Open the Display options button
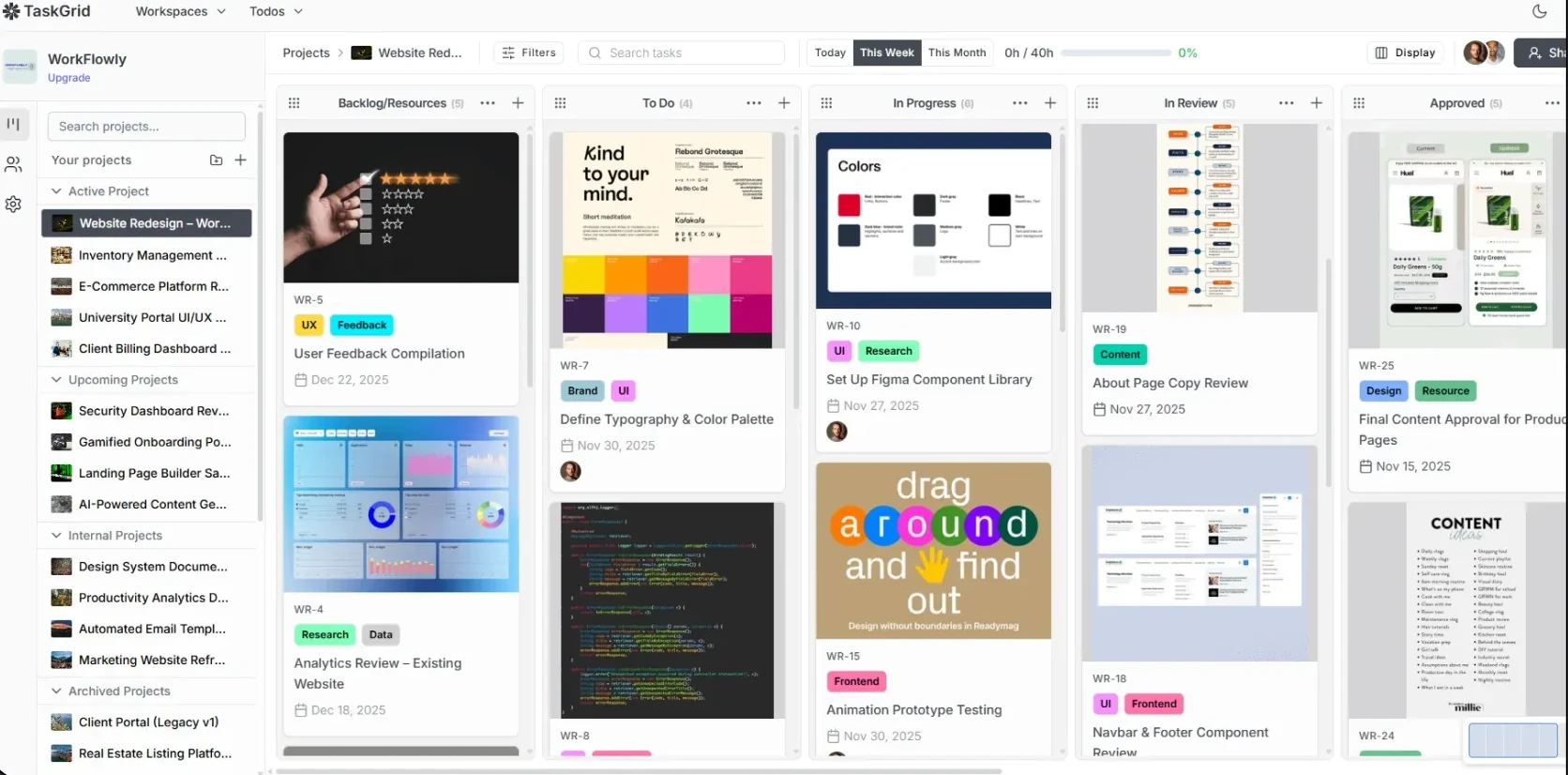Screen dimensions: 1568x775 point(1406,53)
